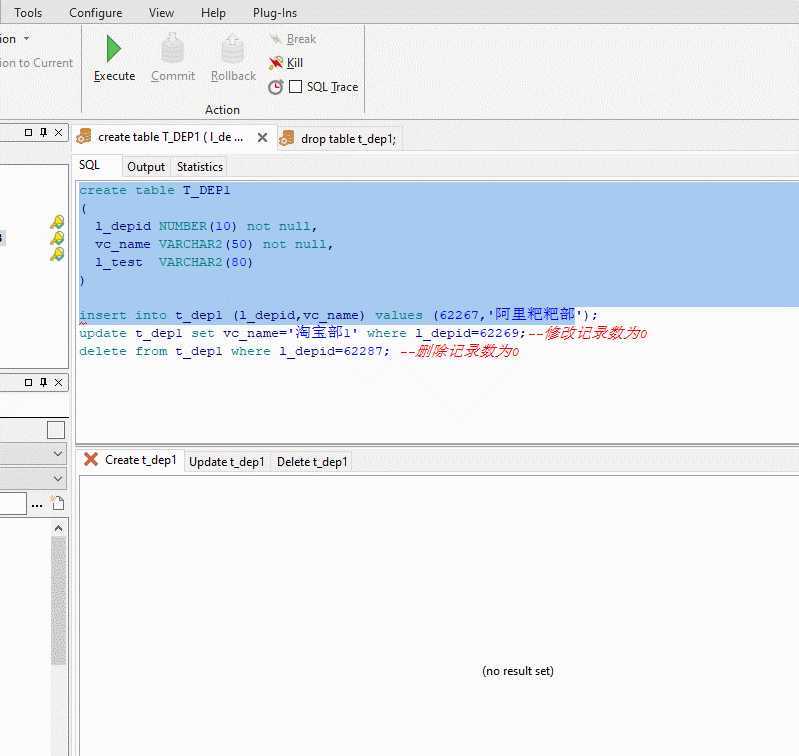The width and height of the screenshot is (799, 756).
Task: Click the '(no result set)' message
Action: [518, 671]
